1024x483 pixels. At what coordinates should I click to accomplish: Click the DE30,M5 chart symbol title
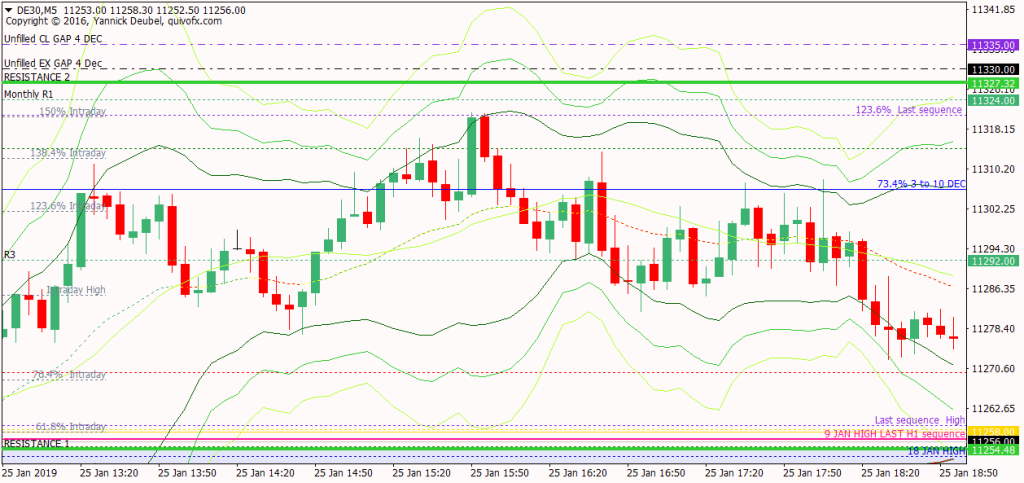pos(38,9)
